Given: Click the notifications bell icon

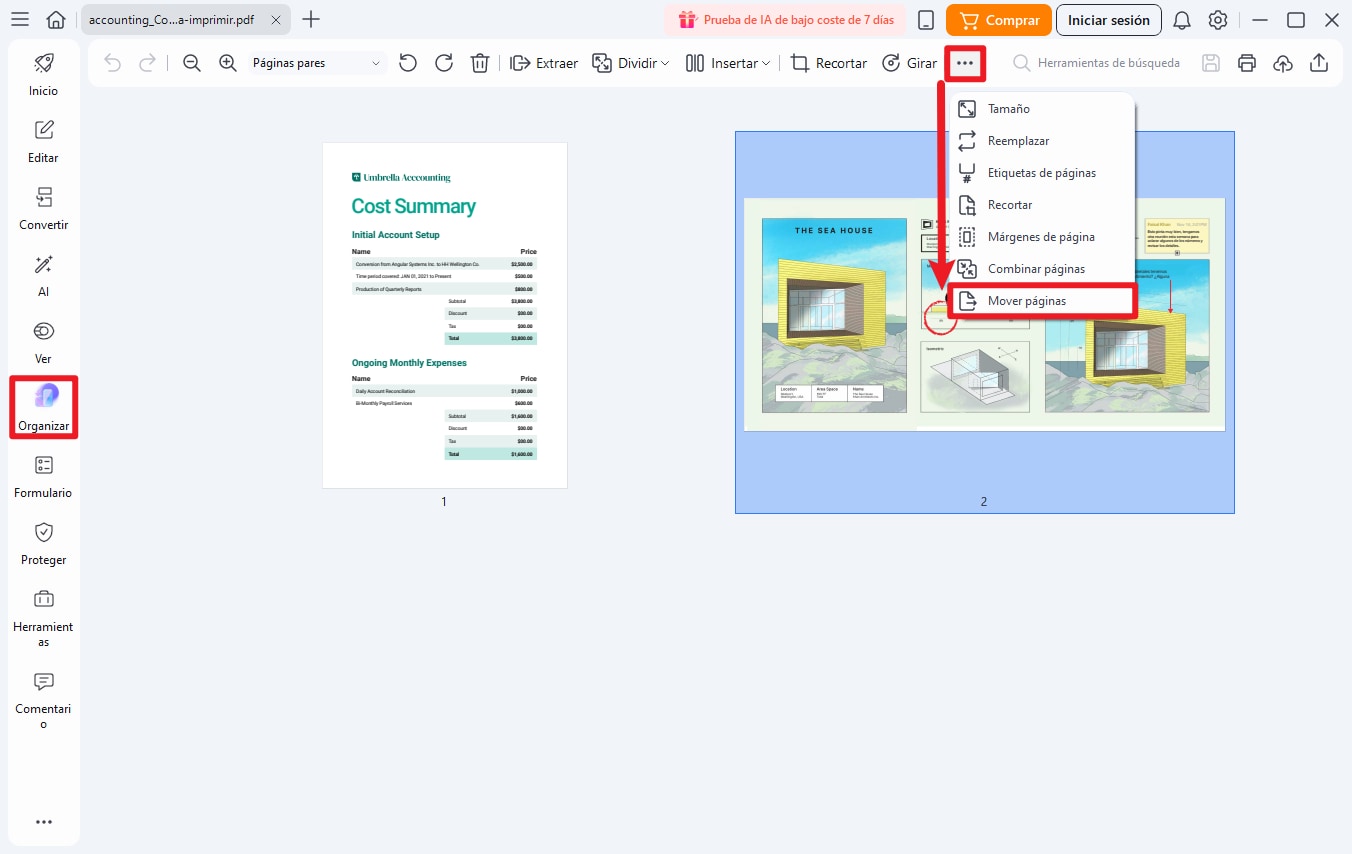Looking at the screenshot, I should tap(1181, 20).
